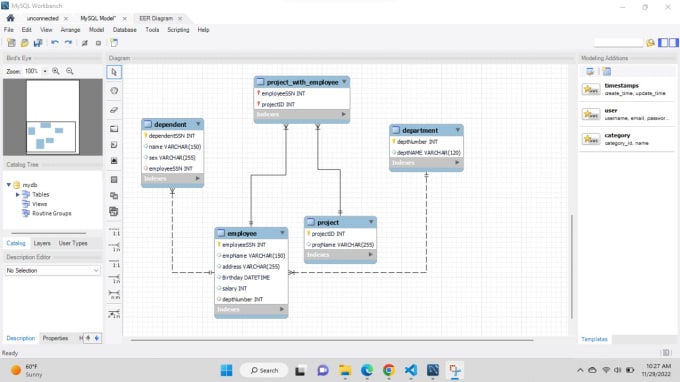Select the insert image tool

(114, 161)
